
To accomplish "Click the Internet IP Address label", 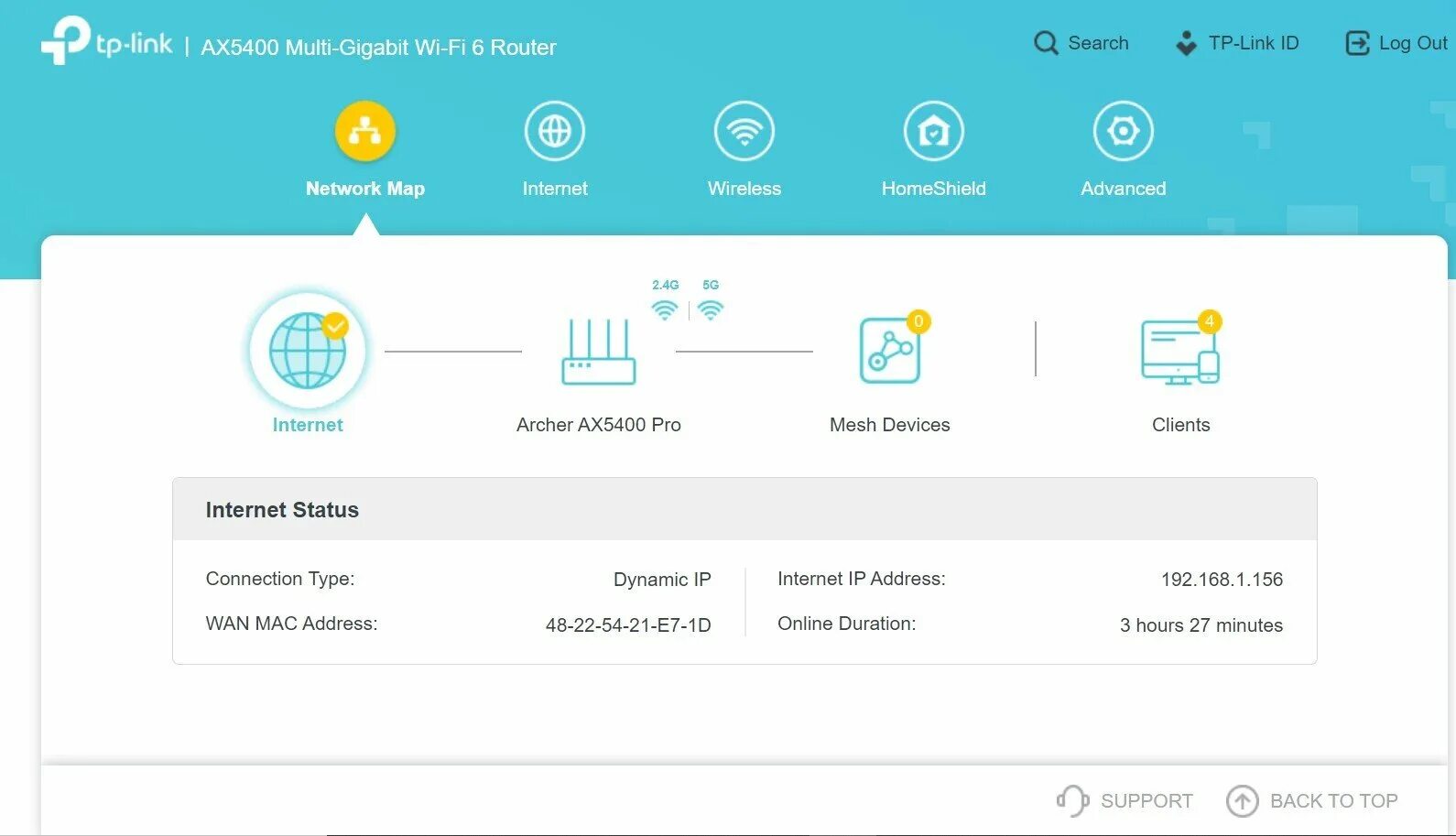I will (x=862, y=579).
